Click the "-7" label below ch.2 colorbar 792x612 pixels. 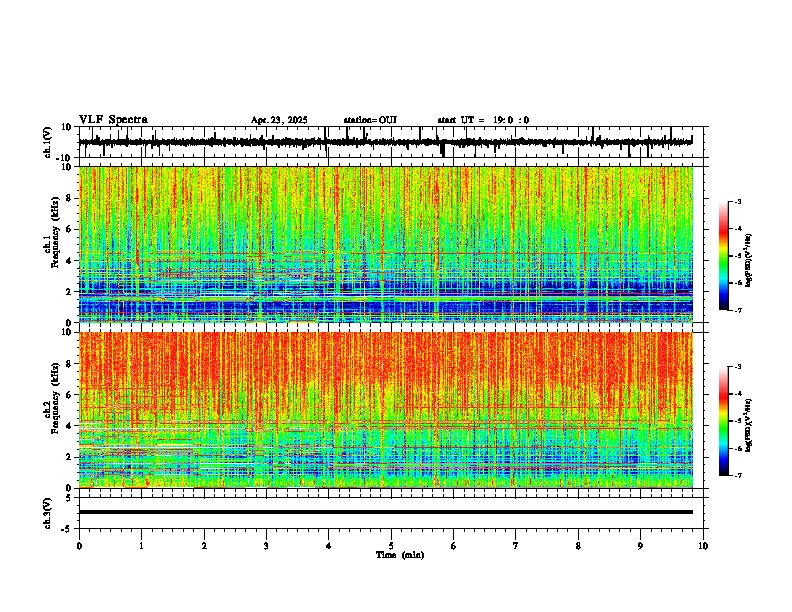pyautogui.click(x=737, y=475)
